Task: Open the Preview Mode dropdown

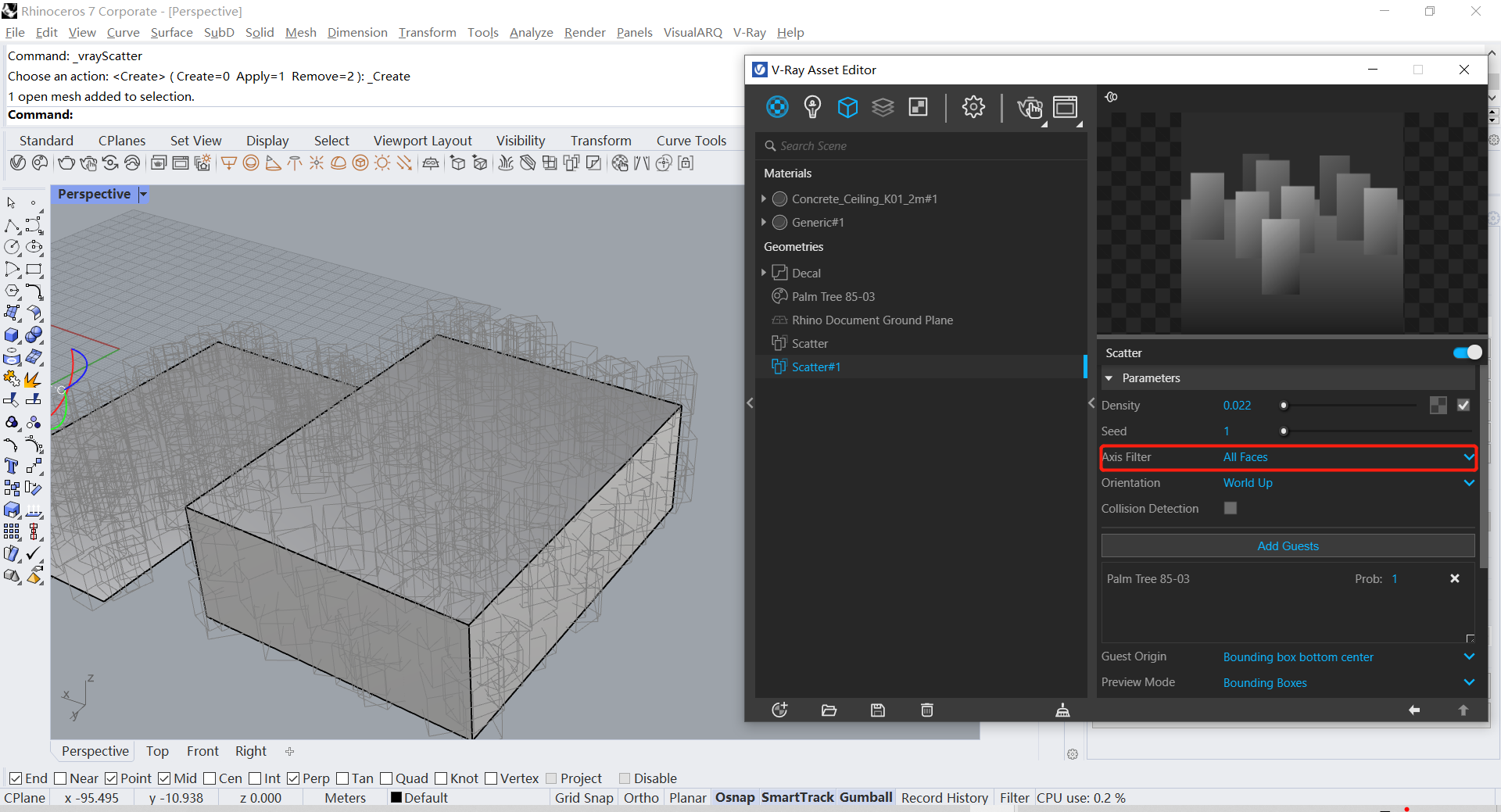Action: (1349, 682)
